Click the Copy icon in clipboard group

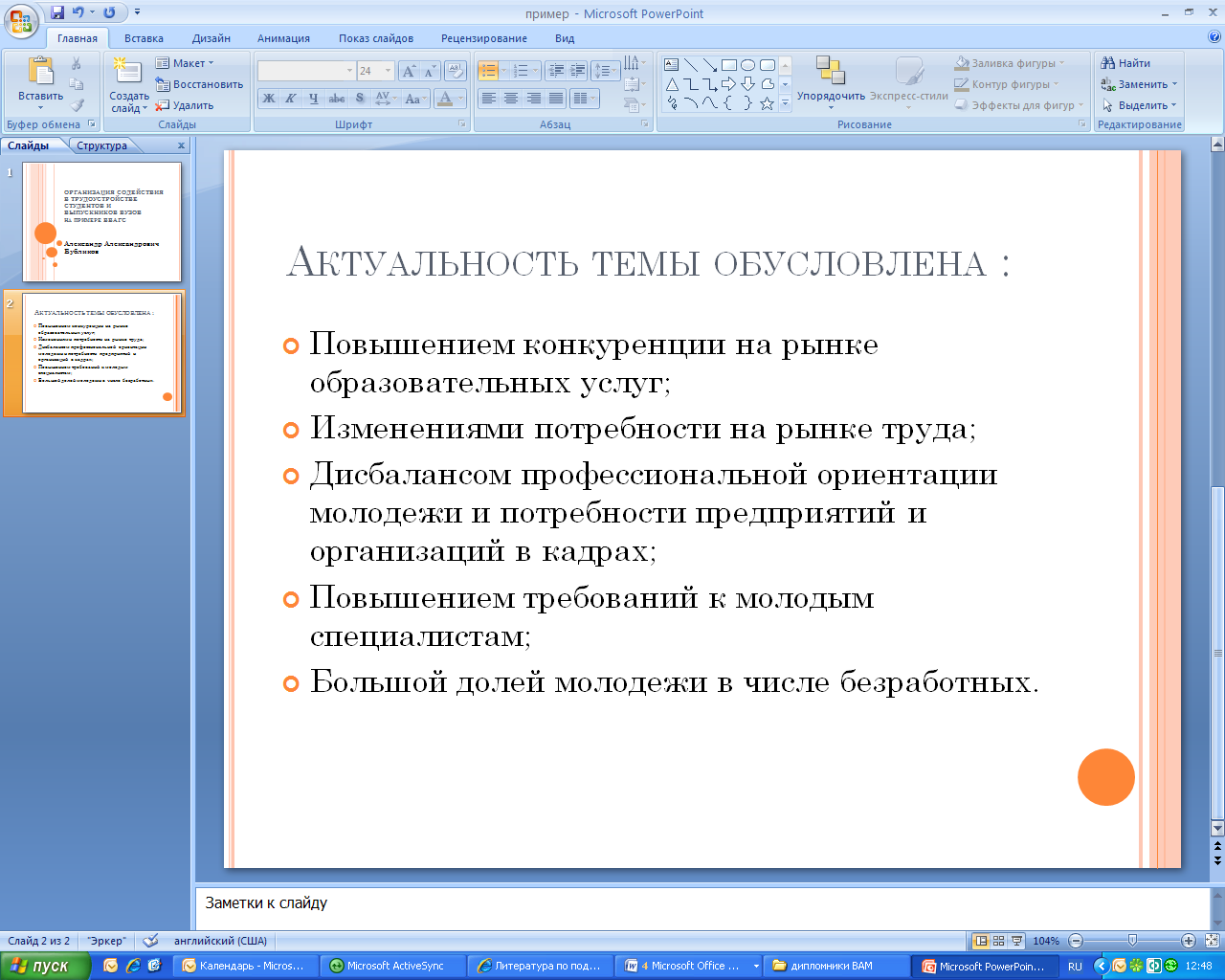(x=77, y=84)
